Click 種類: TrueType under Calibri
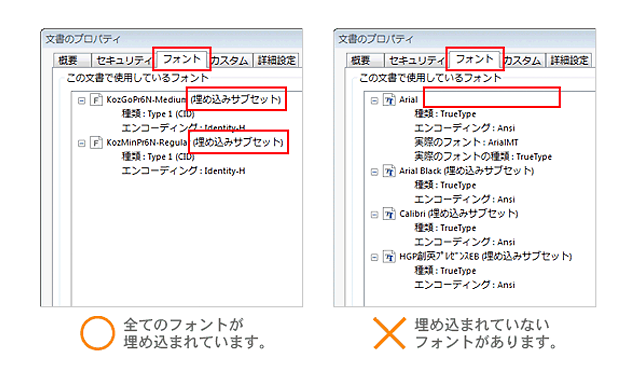This screenshot has height=374, width=635. [x=445, y=227]
